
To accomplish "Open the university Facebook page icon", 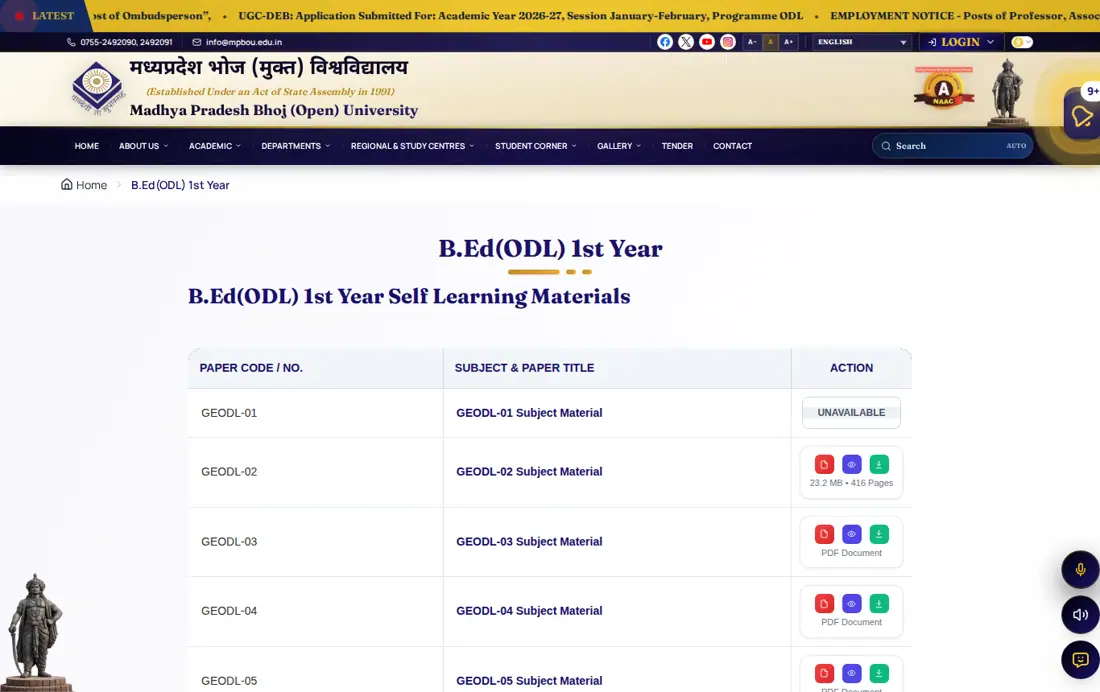I will click(x=664, y=42).
